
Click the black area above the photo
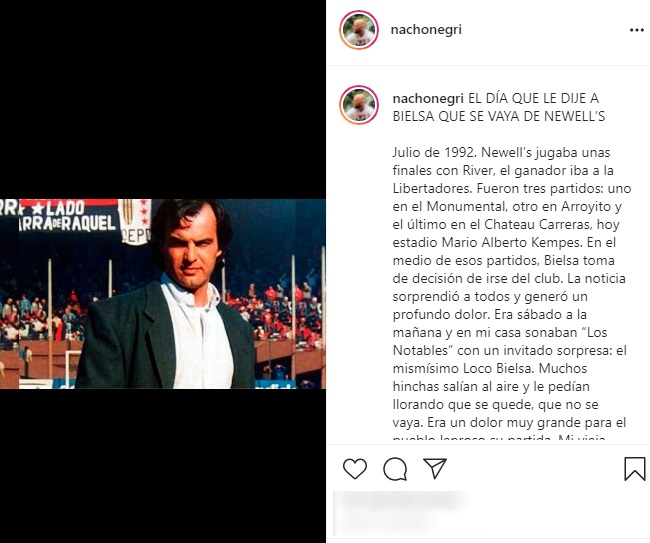(x=163, y=99)
